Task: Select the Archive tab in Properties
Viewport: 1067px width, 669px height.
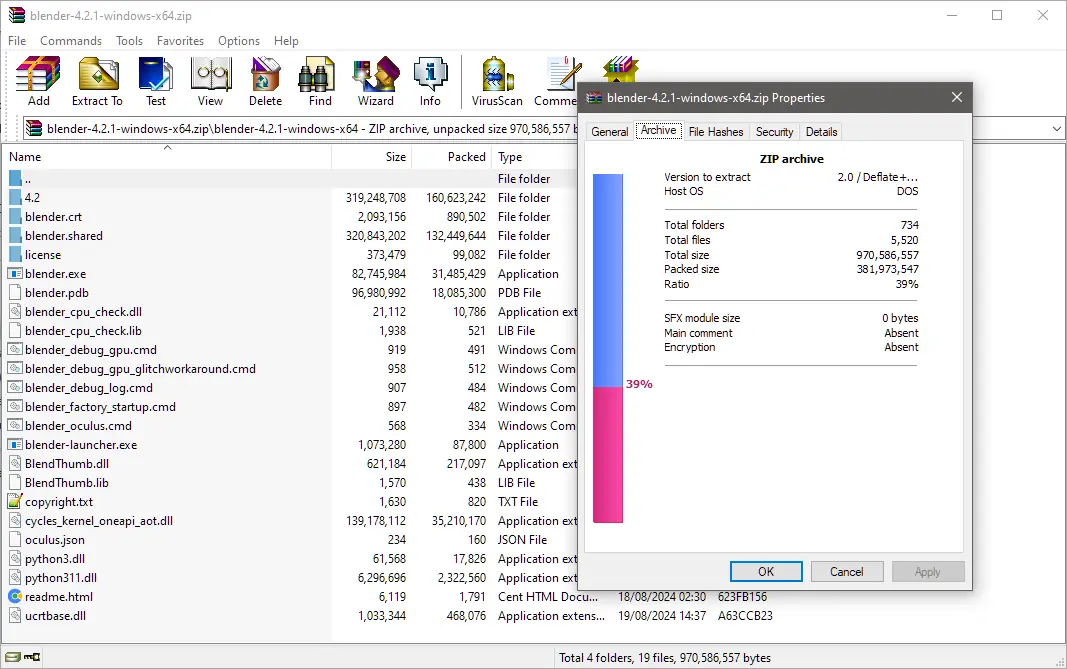Action: coord(659,131)
